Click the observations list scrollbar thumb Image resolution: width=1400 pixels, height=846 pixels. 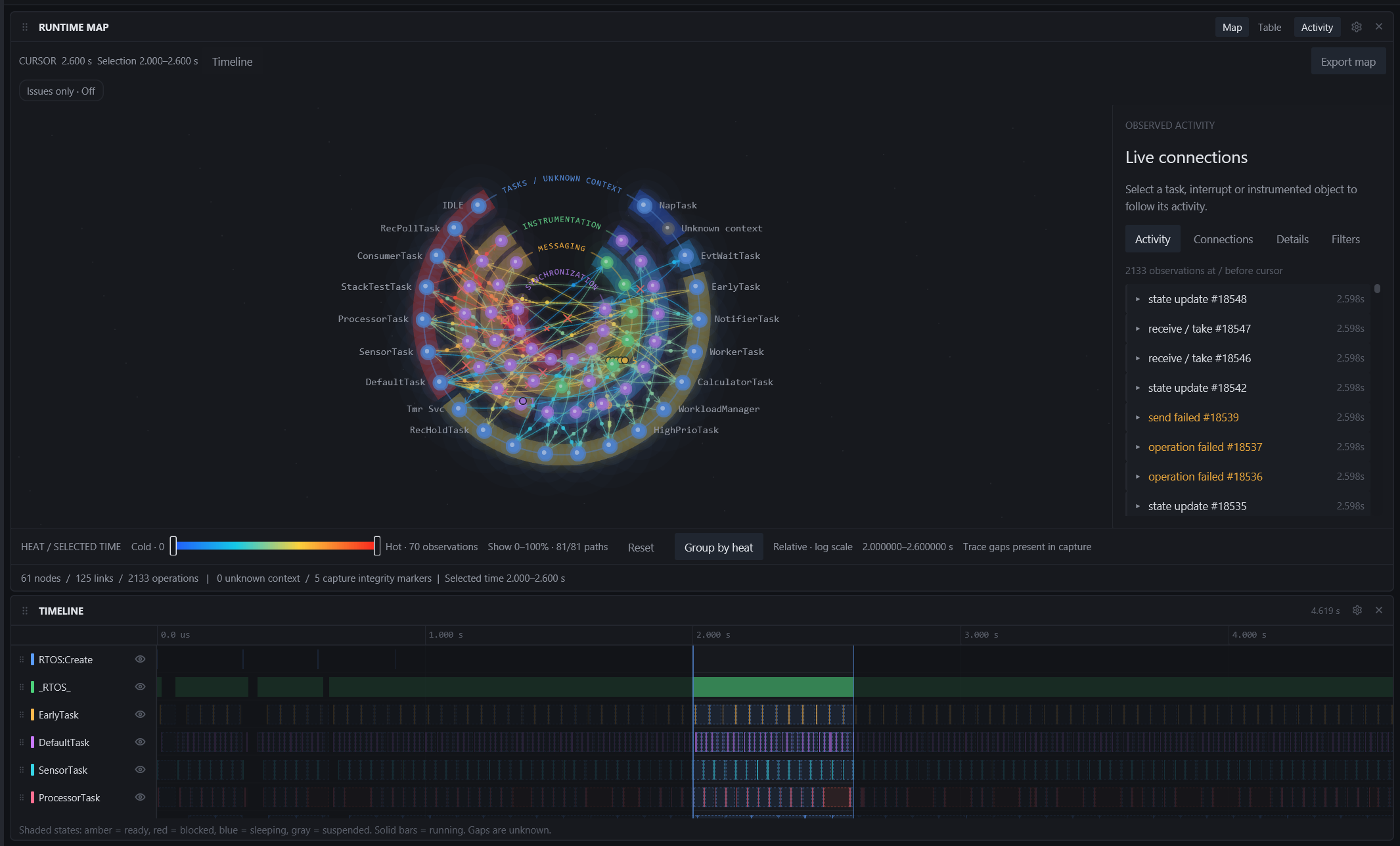[x=1377, y=289]
